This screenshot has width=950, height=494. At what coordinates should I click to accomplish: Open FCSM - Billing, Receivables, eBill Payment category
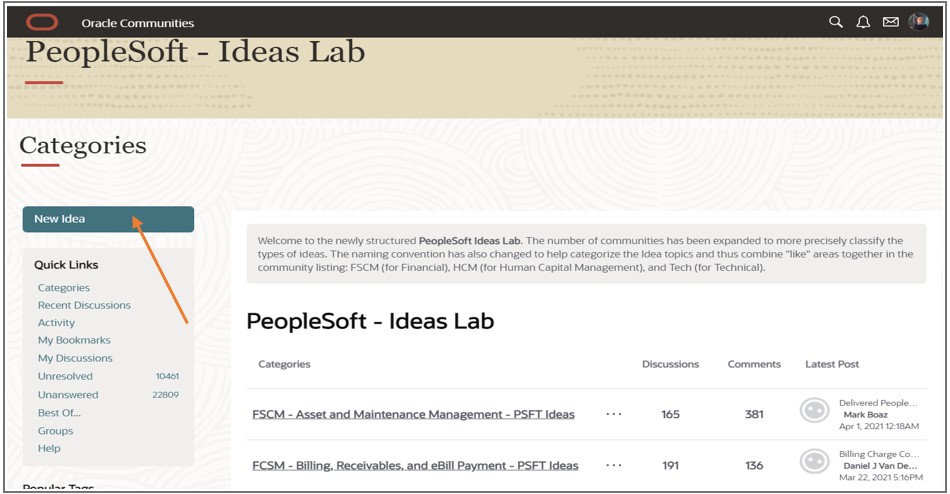pos(415,465)
